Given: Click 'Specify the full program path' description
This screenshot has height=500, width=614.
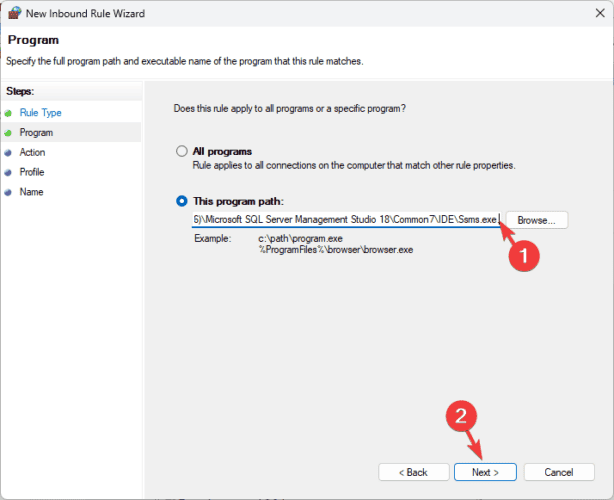Looking at the screenshot, I should pyautogui.click(x=184, y=61).
